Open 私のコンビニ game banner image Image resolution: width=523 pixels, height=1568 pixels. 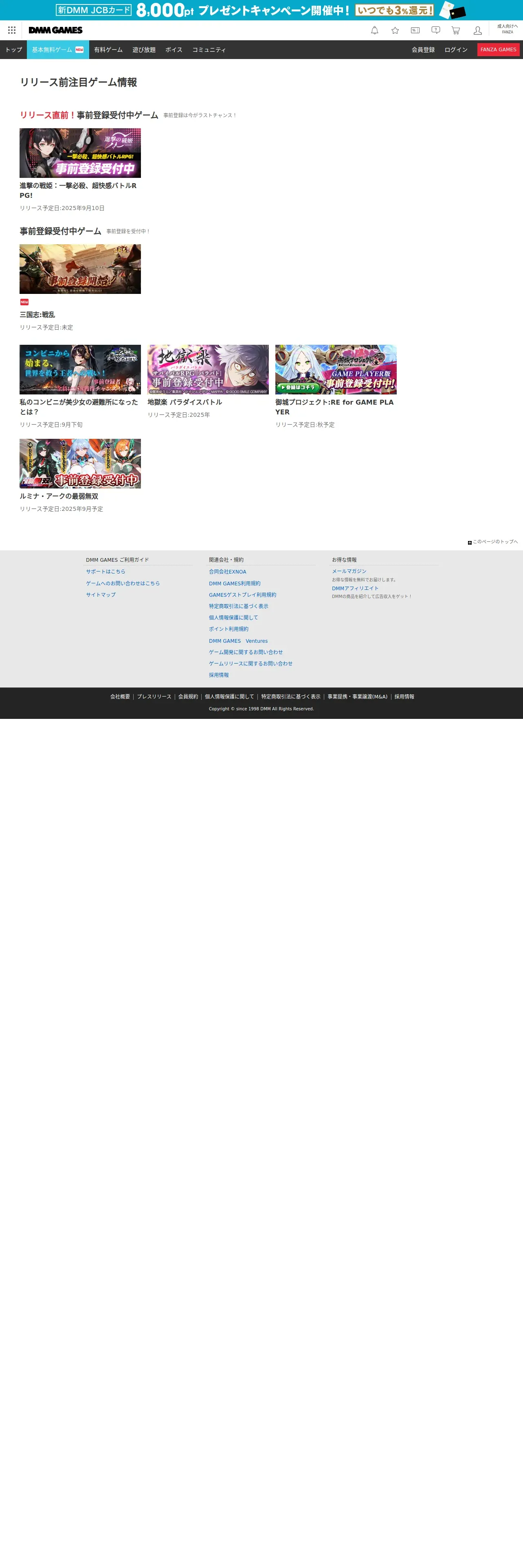click(x=80, y=370)
